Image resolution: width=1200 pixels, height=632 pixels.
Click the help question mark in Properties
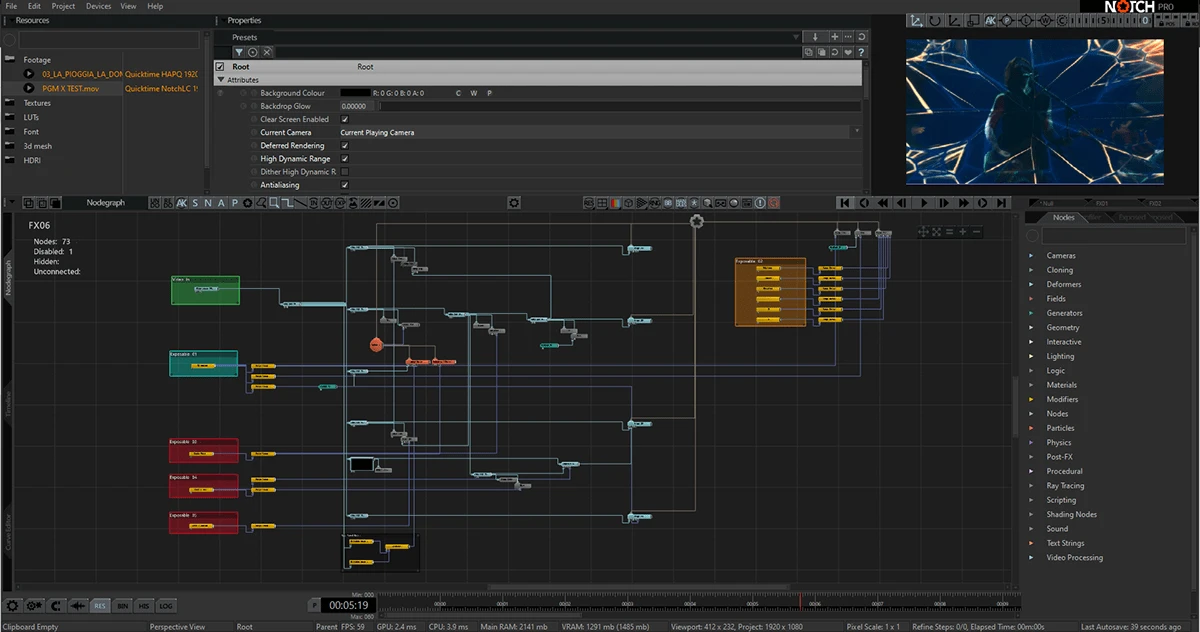coord(861,52)
